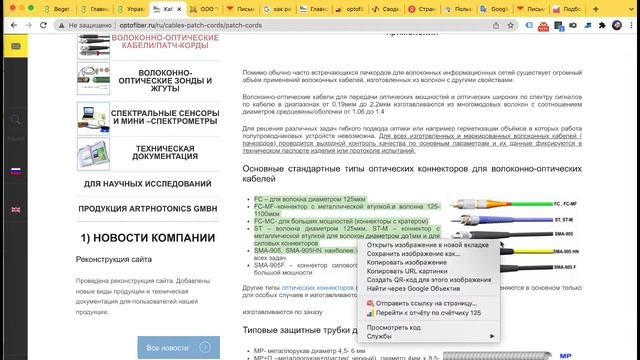The image size is (640, 360).
Task: Switch to the ООО tab
Action: click(x=204, y=9)
